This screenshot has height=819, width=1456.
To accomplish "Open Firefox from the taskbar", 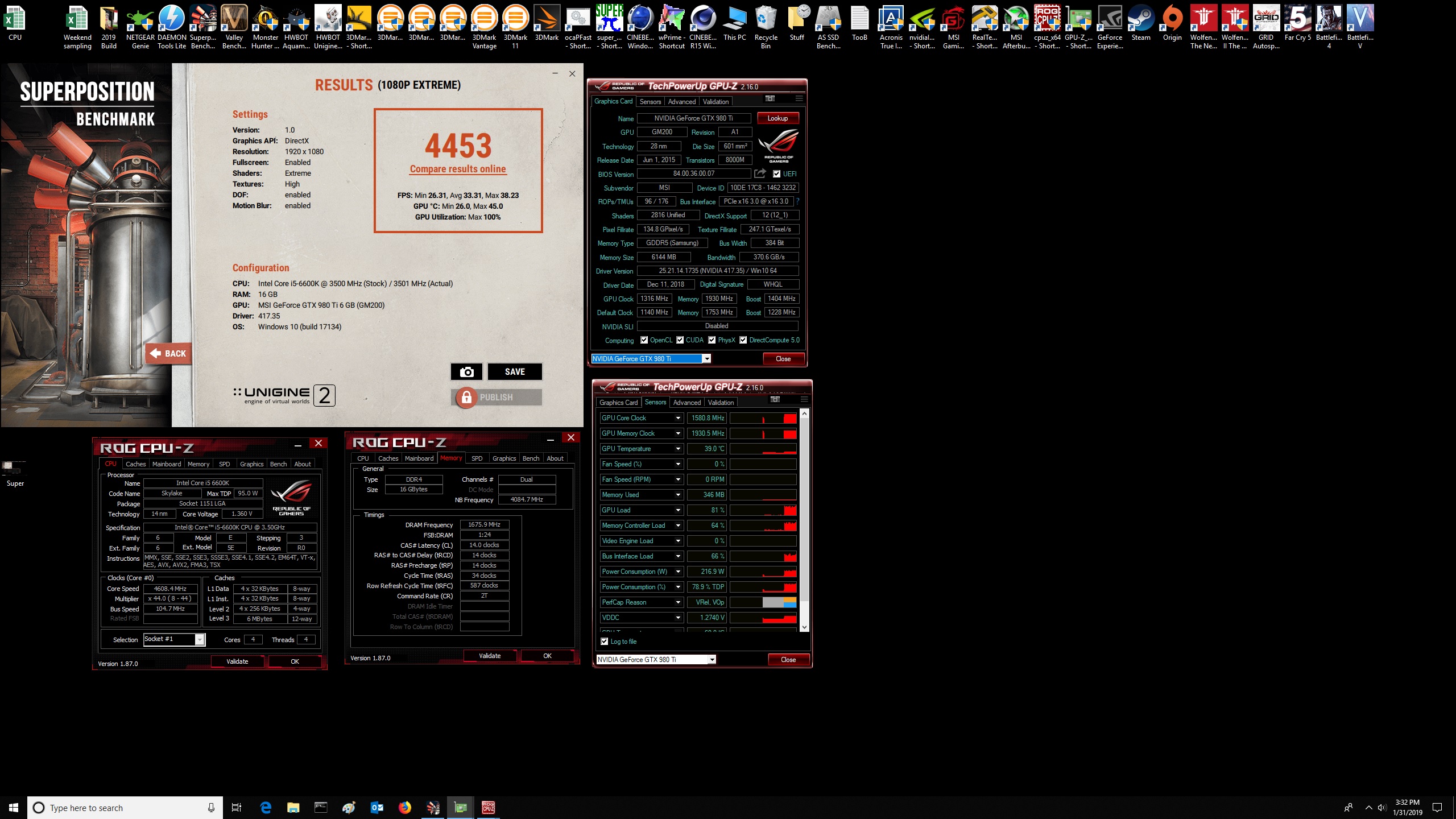I will pos(404,807).
